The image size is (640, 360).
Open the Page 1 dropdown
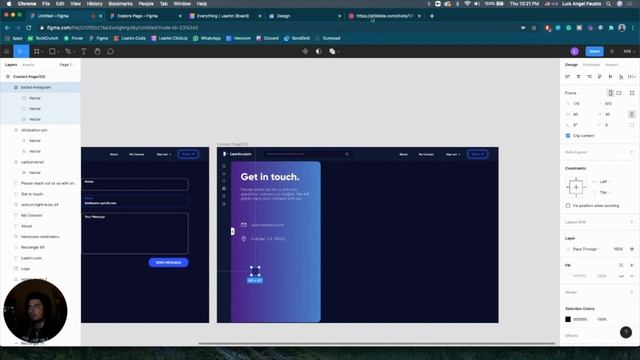click(x=67, y=65)
